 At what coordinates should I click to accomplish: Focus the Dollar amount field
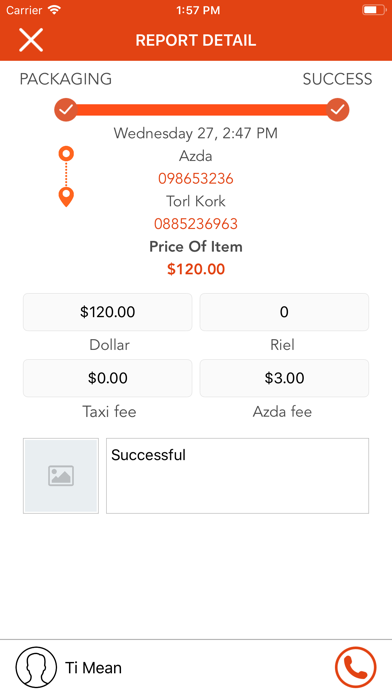[107, 312]
